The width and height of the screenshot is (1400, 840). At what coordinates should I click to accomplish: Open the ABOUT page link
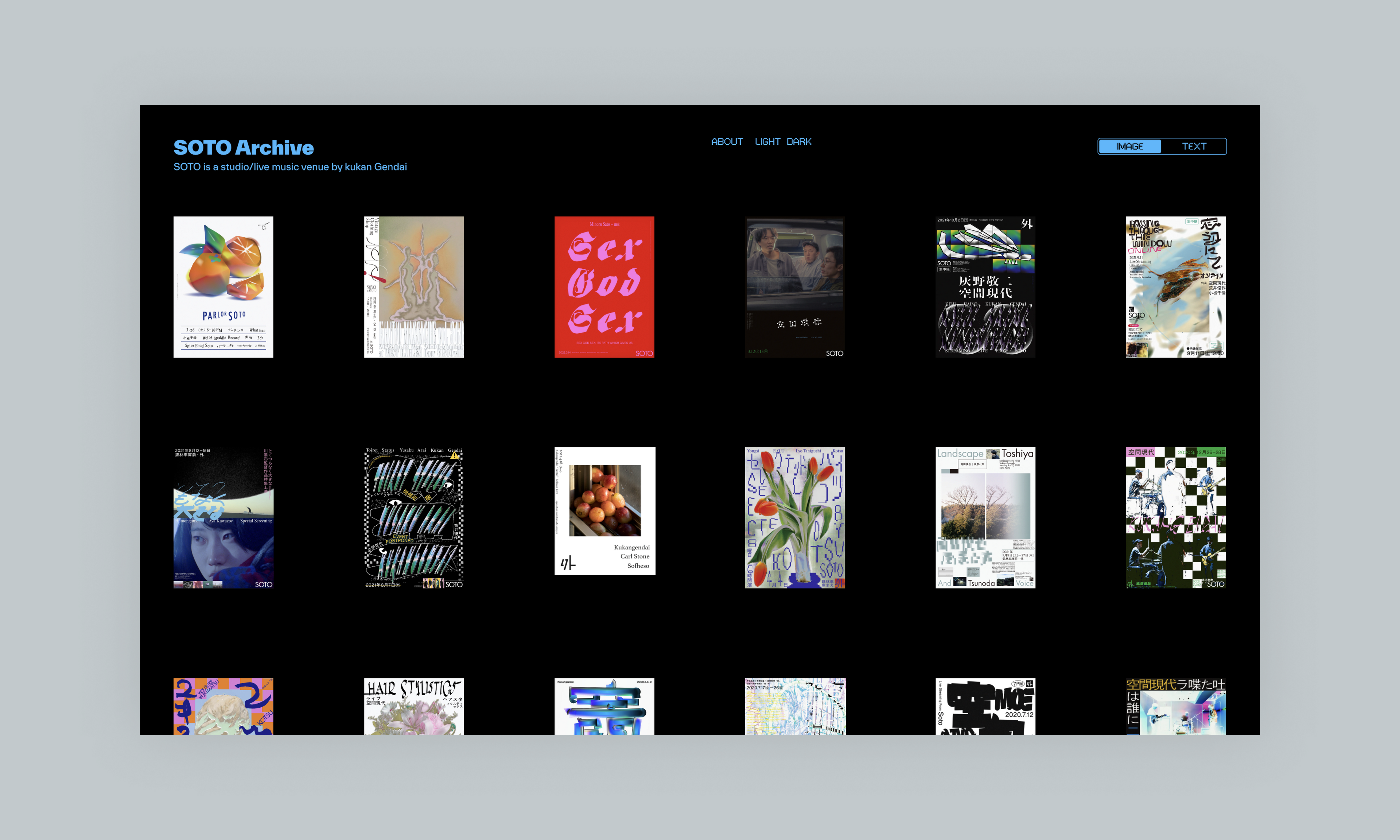(727, 141)
